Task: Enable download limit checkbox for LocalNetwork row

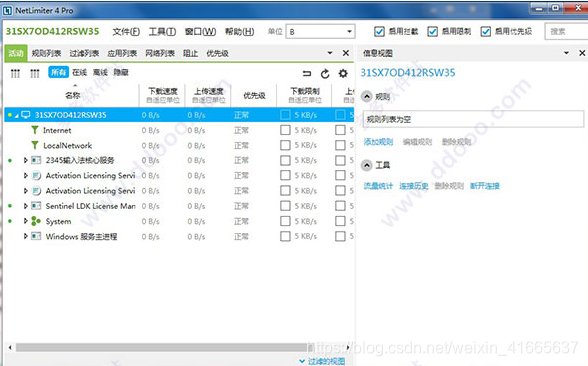Action: [285, 145]
